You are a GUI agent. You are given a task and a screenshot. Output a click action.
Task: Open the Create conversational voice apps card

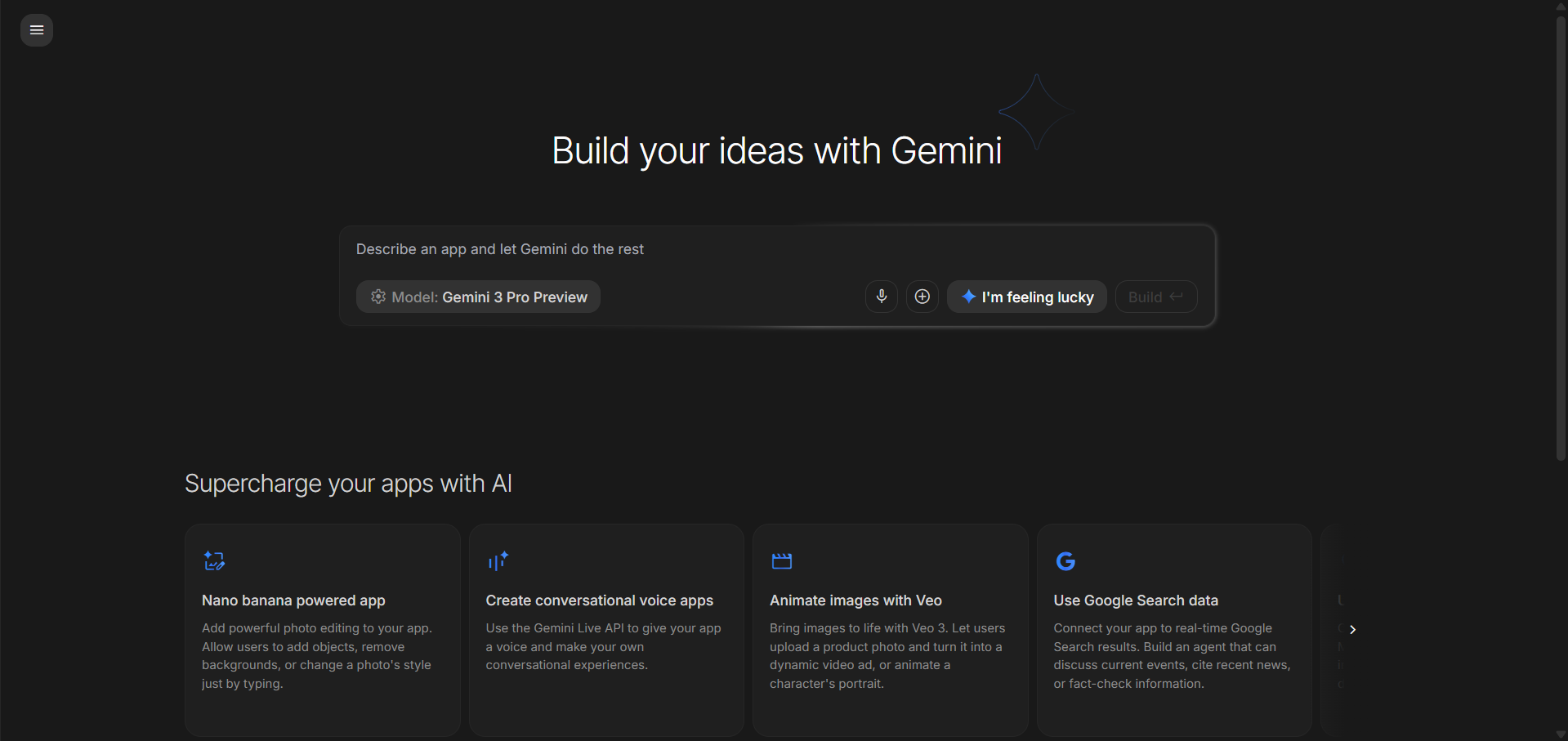pos(605,629)
